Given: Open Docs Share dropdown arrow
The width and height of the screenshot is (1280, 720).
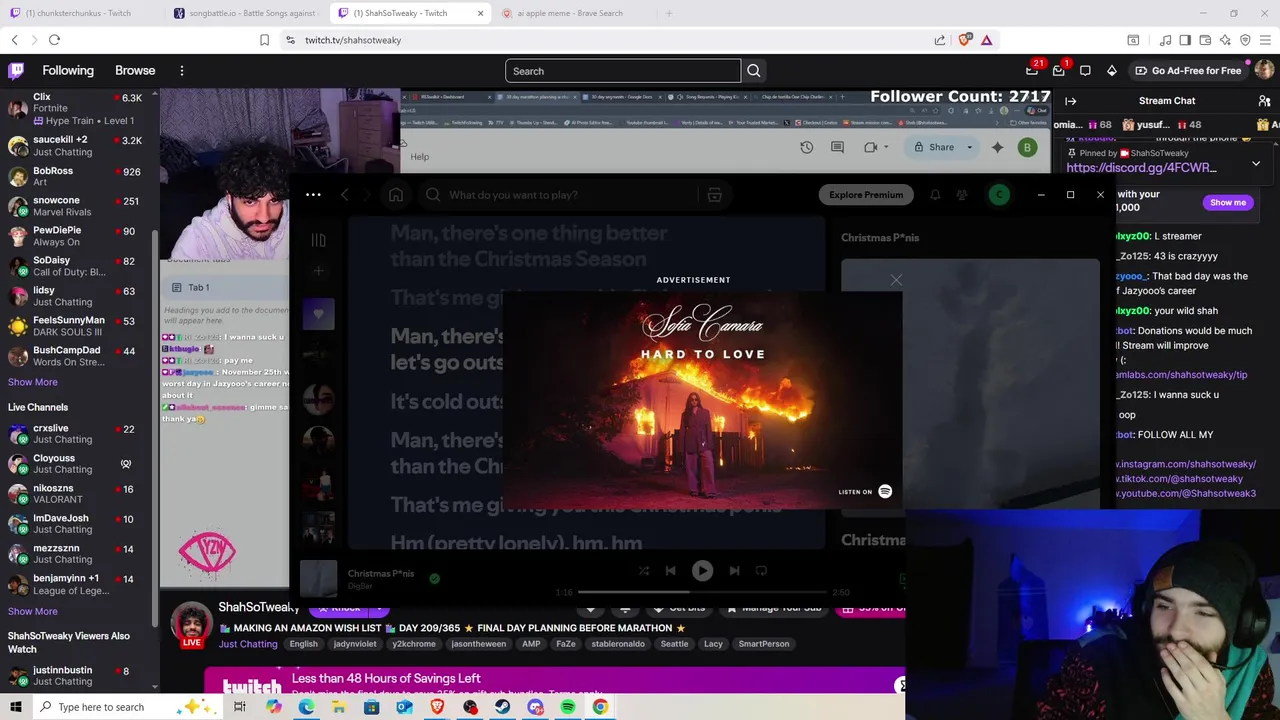Looking at the screenshot, I should (x=969, y=147).
